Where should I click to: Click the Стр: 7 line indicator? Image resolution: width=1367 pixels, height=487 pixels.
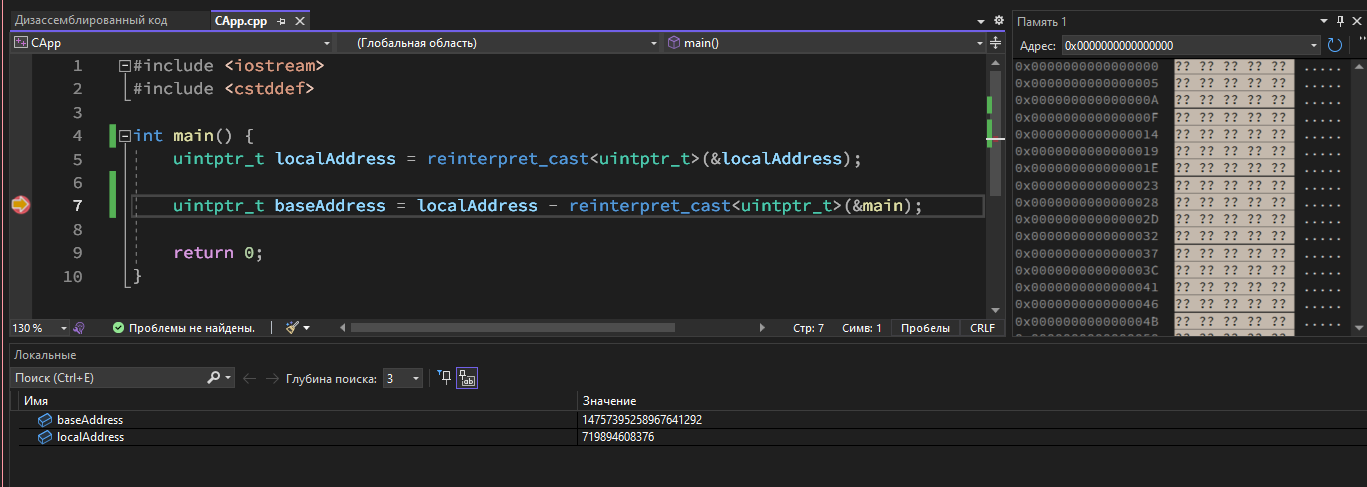coord(808,328)
